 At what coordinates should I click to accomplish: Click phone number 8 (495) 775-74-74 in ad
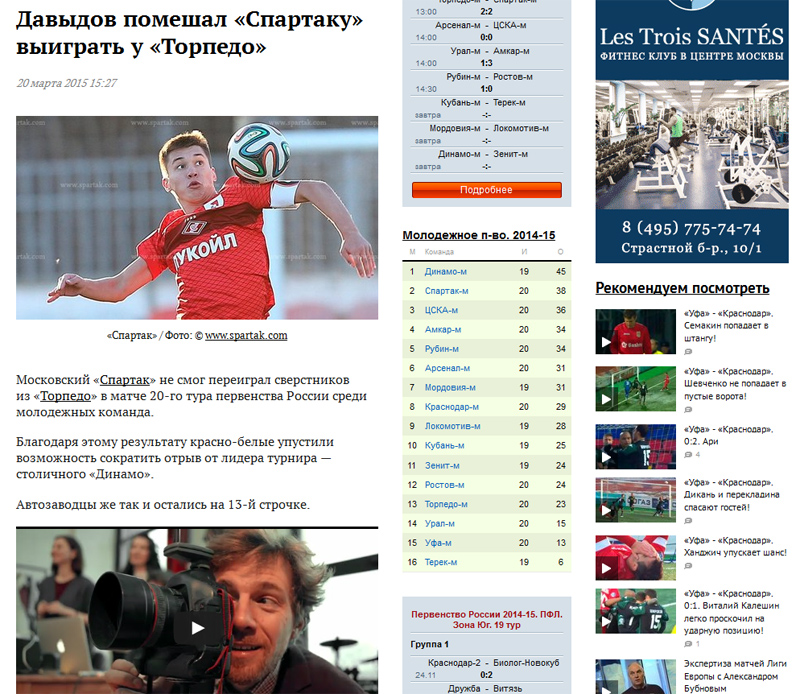(691, 229)
